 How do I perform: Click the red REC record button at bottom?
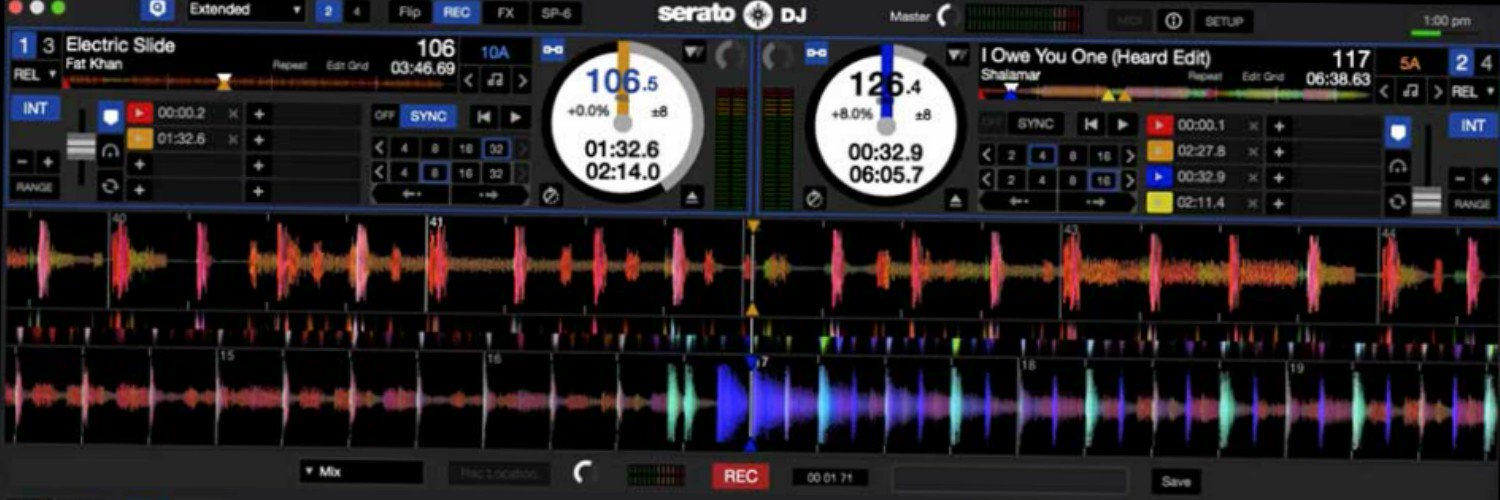click(x=740, y=476)
